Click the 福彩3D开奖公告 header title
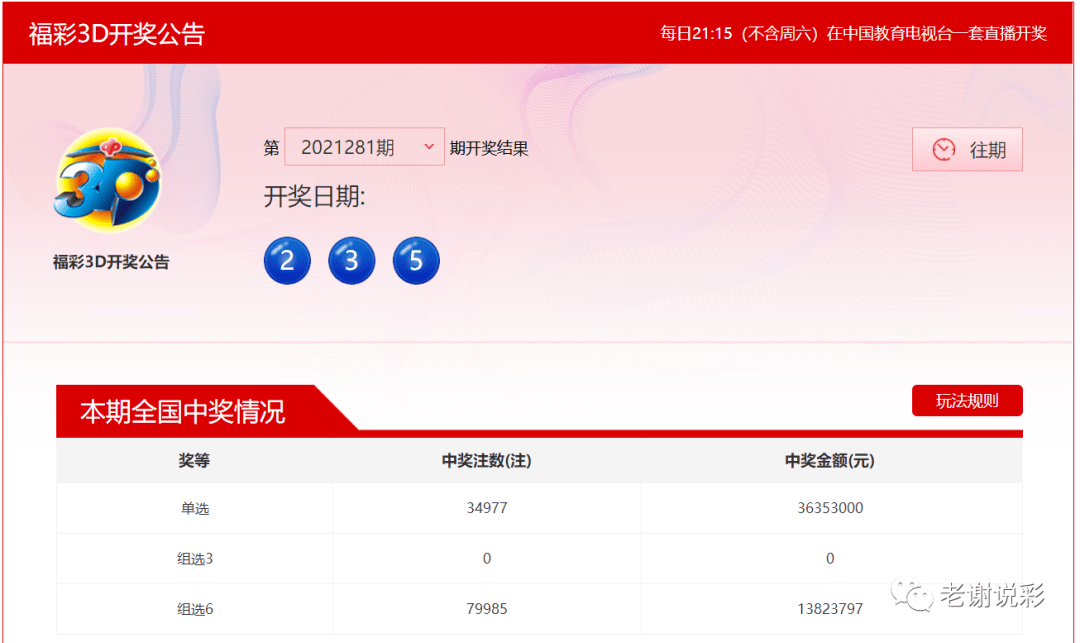 (116, 34)
